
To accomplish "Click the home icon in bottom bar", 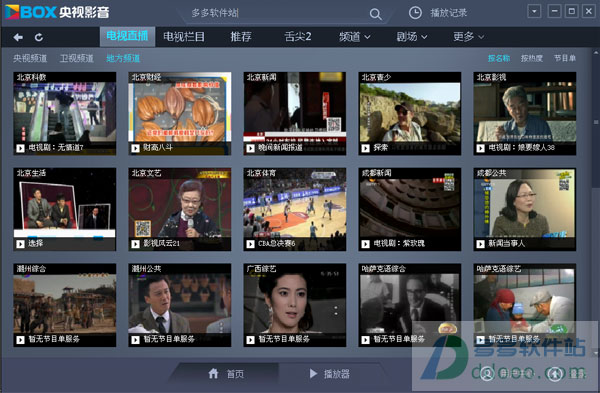I will click(x=214, y=373).
